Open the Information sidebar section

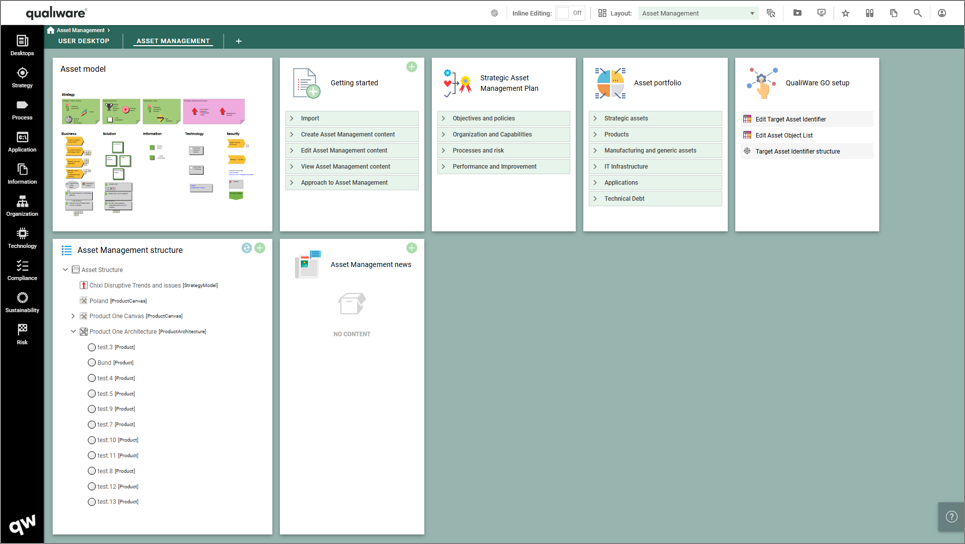(22, 174)
